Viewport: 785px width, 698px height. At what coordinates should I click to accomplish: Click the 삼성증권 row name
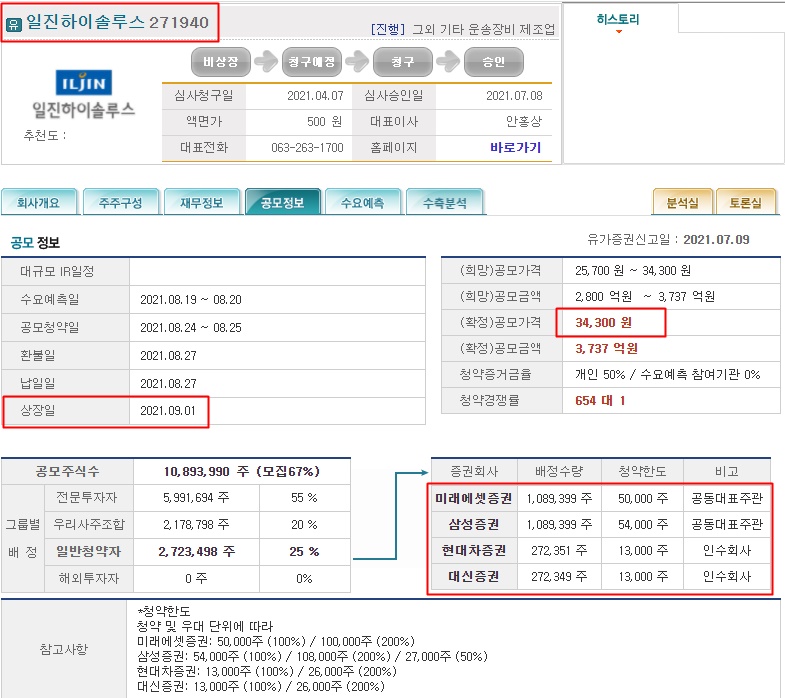pos(474,524)
